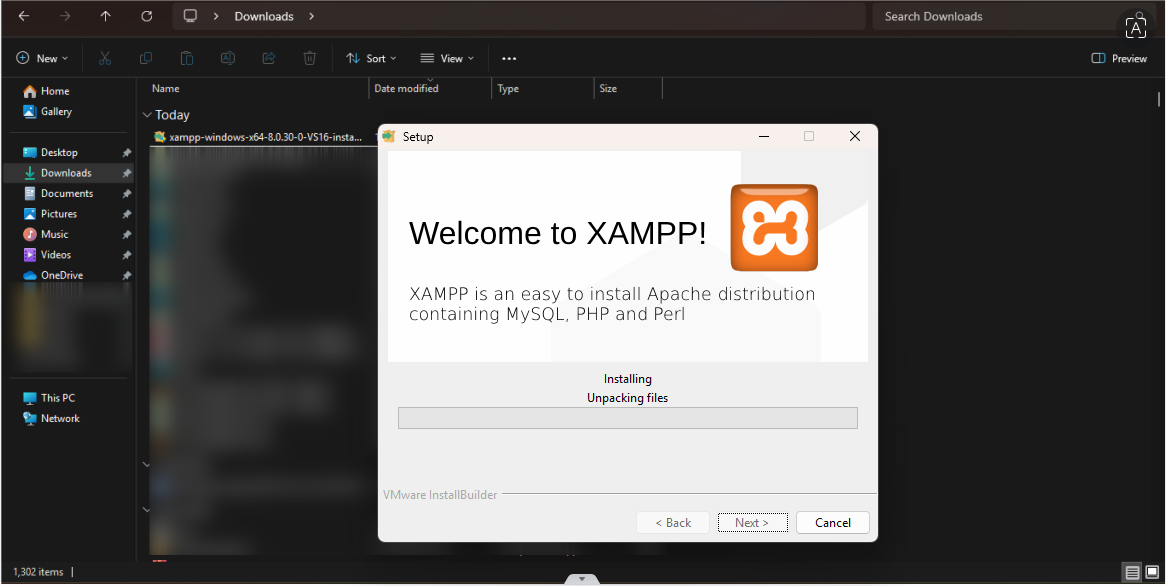Click the Cut scissors icon
1166x586 pixels.
coord(105,58)
